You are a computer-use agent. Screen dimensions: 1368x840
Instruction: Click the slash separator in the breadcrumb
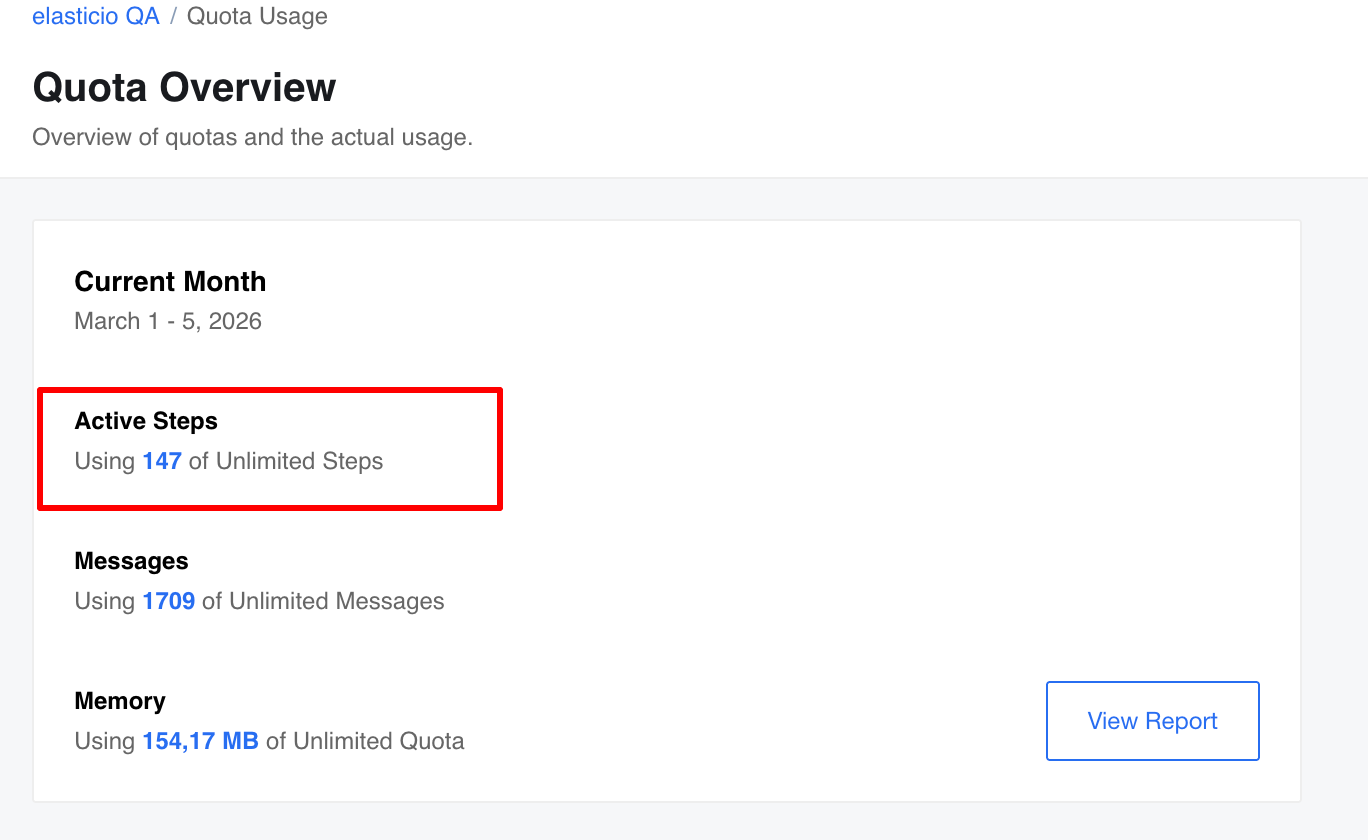(x=173, y=17)
